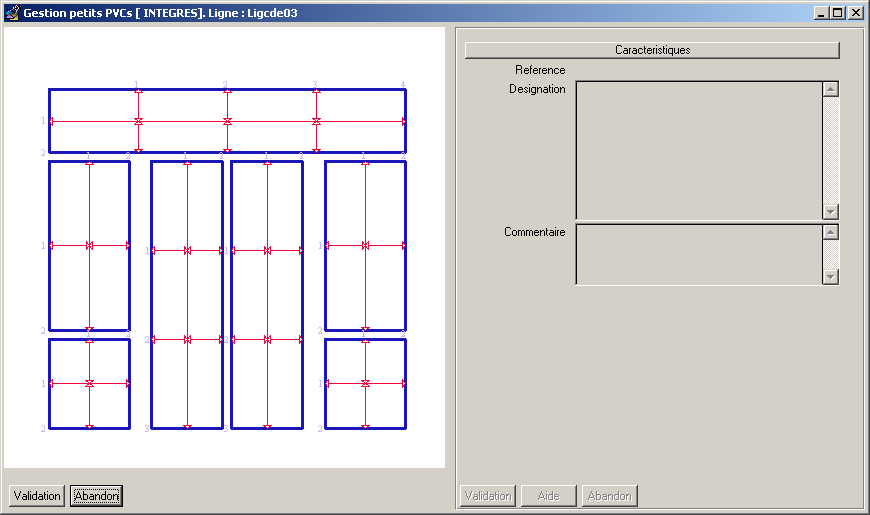Focus the Commentaire text area
The image size is (870, 515).
[x=698, y=254]
